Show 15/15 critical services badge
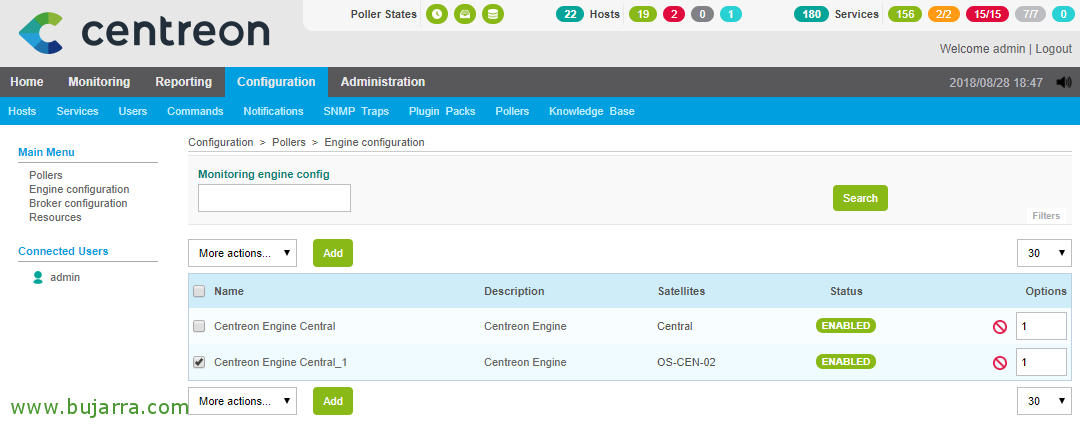The image size is (1080, 429). tap(988, 14)
